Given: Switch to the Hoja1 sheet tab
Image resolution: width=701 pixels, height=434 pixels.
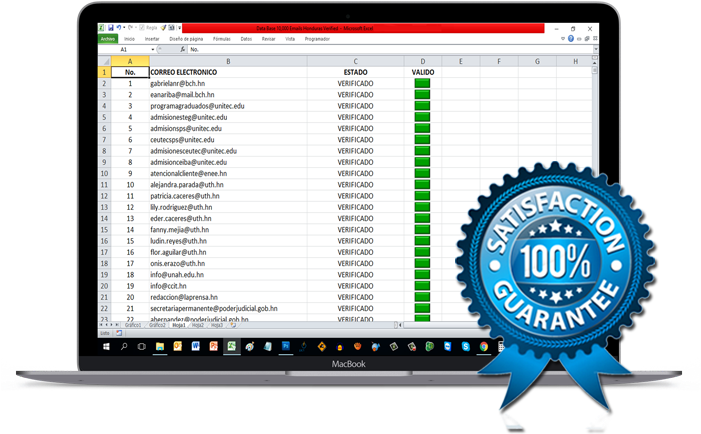Looking at the screenshot, I should (178, 325).
